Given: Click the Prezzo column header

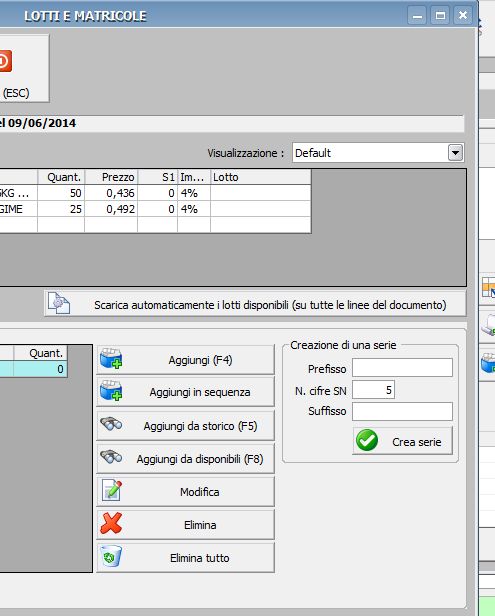Looking at the screenshot, I should pyautogui.click(x=111, y=177).
